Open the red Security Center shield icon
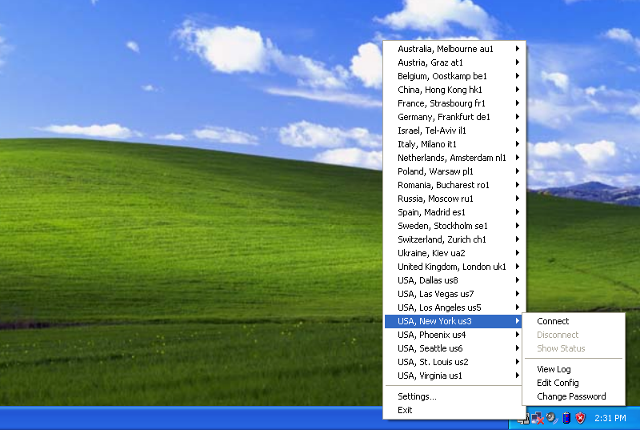Screen dimensions: 640x430 click(580, 417)
